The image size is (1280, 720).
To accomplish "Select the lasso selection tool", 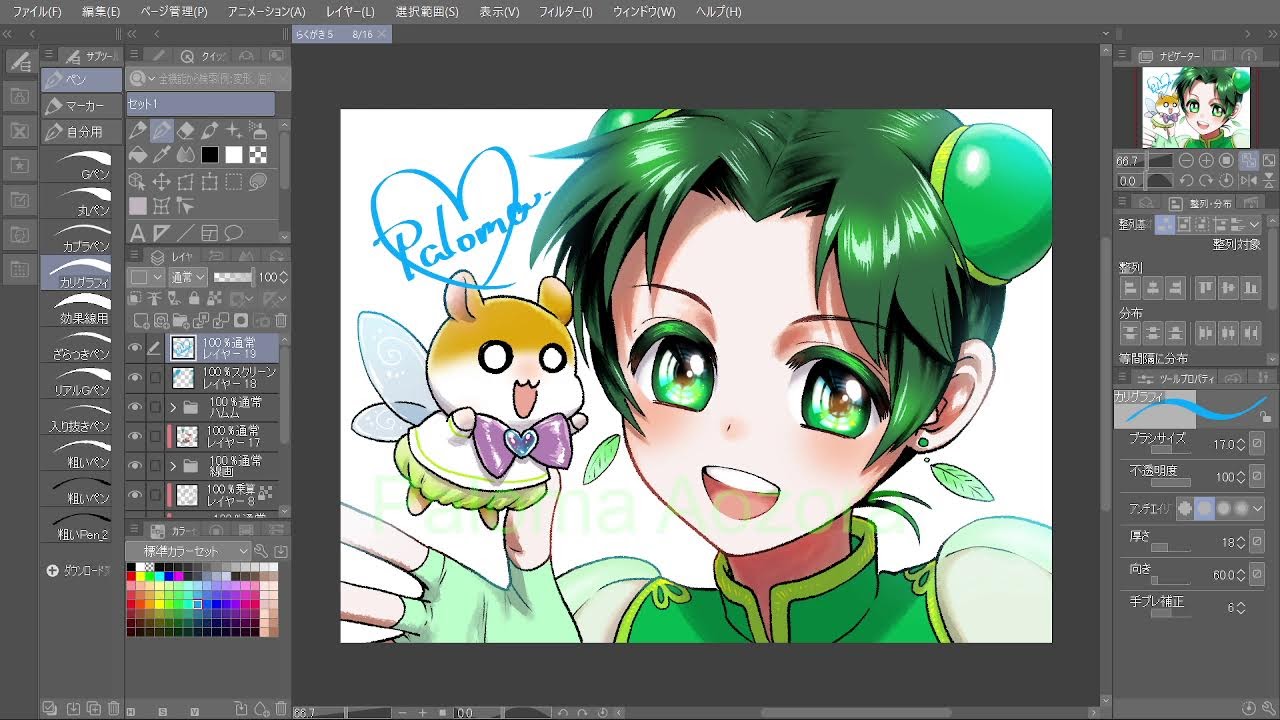I will coord(258,181).
